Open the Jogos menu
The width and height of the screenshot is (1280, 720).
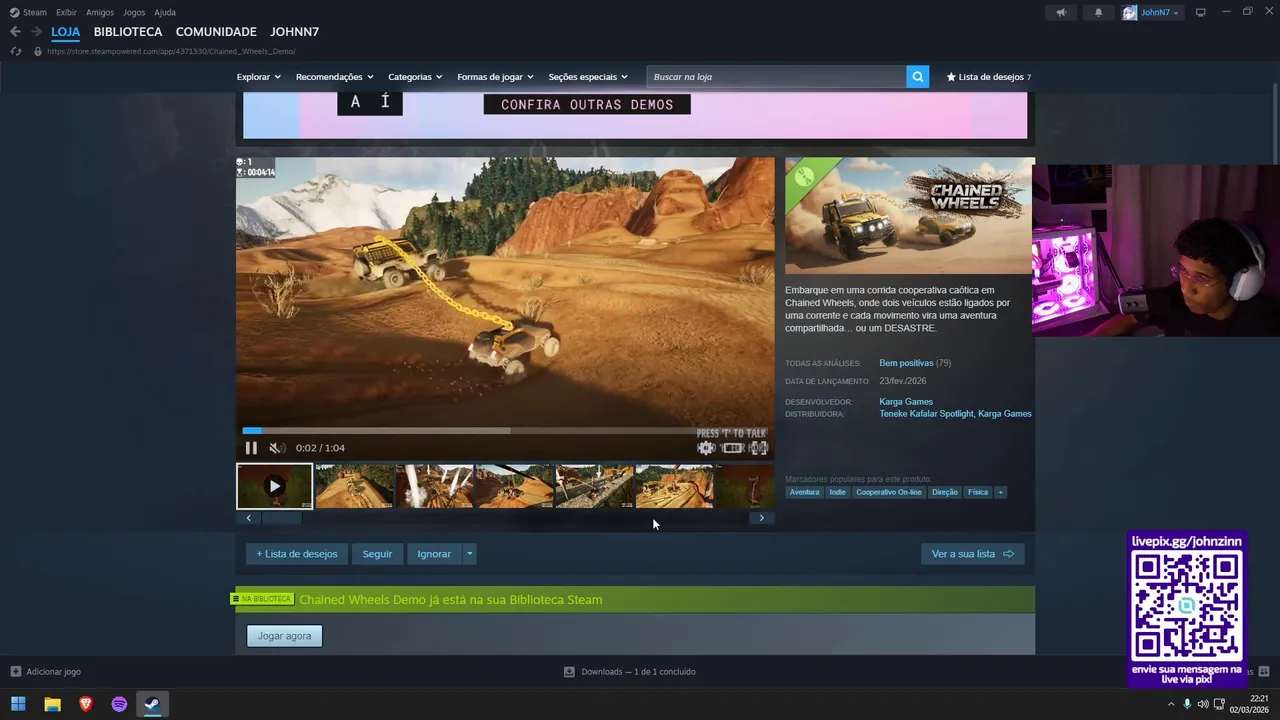[134, 12]
